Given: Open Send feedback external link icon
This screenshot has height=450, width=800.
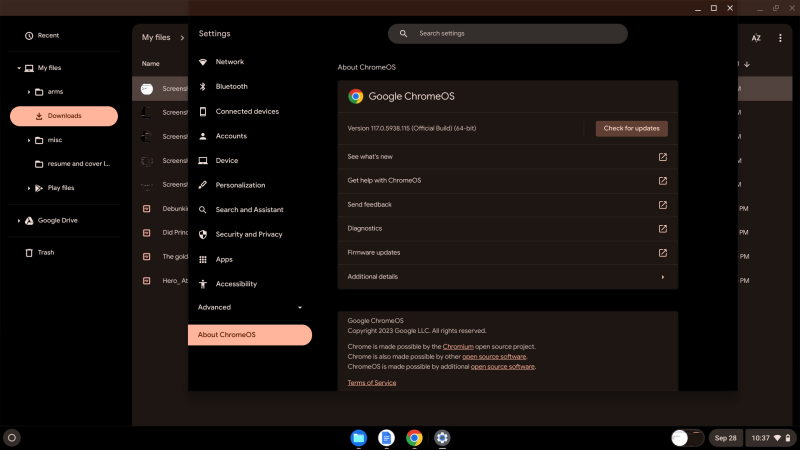Looking at the screenshot, I should pos(663,205).
